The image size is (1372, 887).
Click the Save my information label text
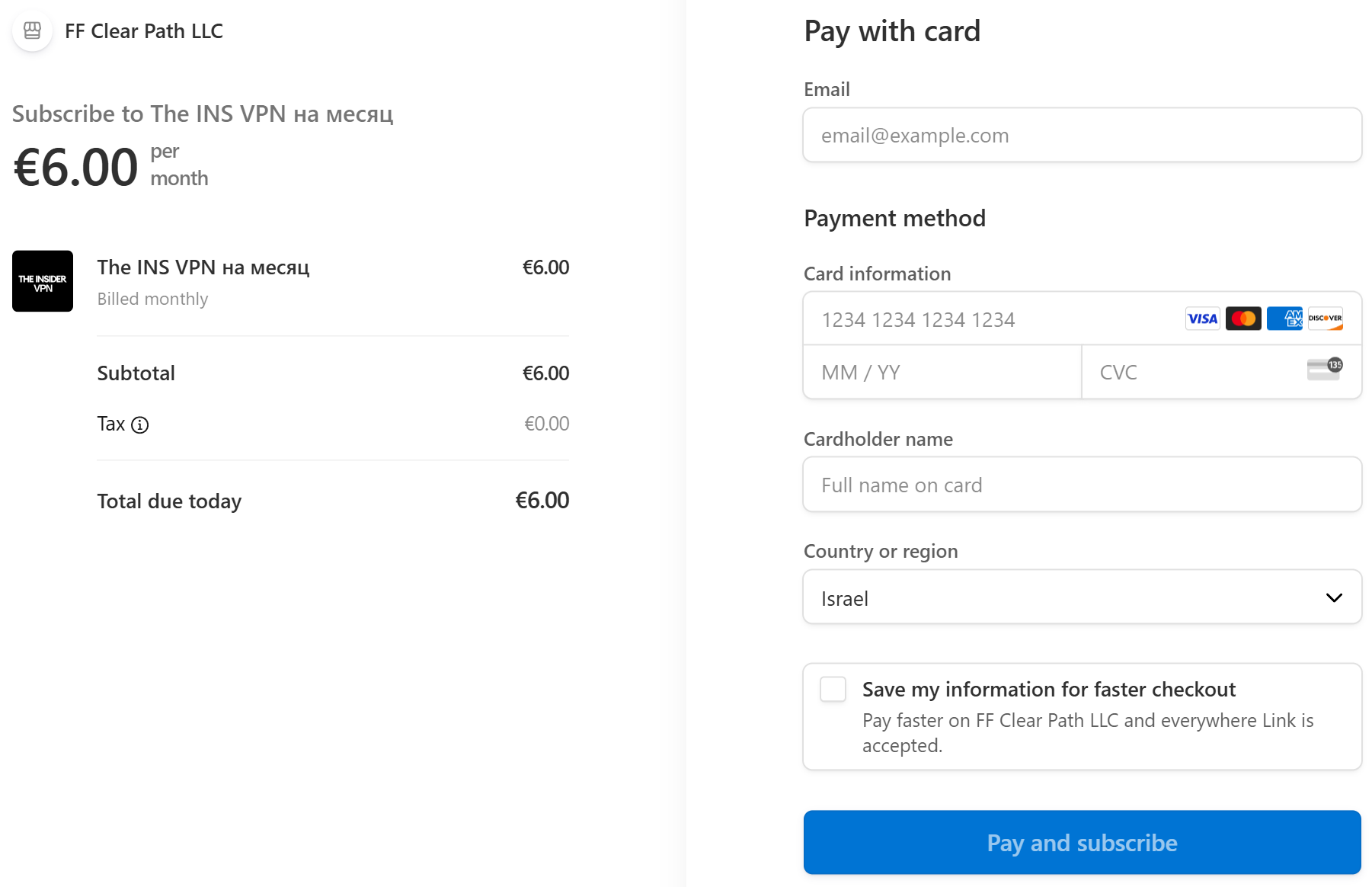(x=1048, y=690)
